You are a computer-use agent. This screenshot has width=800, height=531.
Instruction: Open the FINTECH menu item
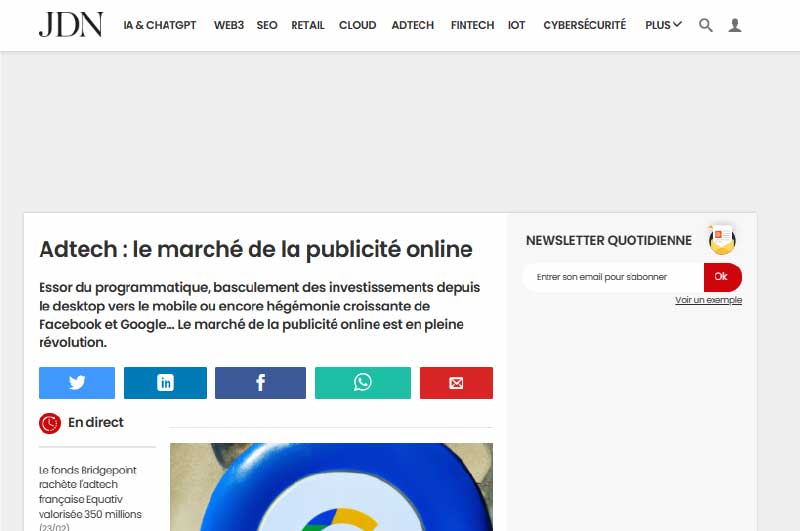tap(472, 25)
